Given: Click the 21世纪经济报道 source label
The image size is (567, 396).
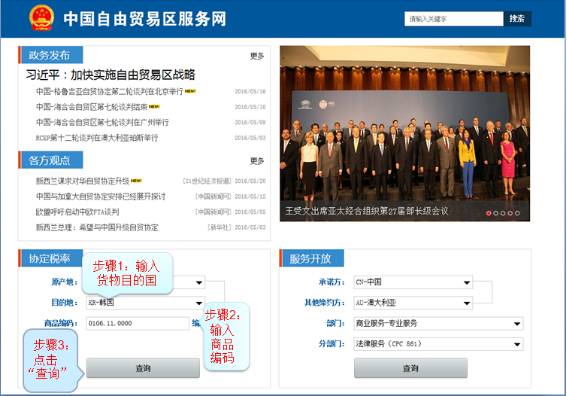Looking at the screenshot, I should pyautogui.click(x=207, y=181).
